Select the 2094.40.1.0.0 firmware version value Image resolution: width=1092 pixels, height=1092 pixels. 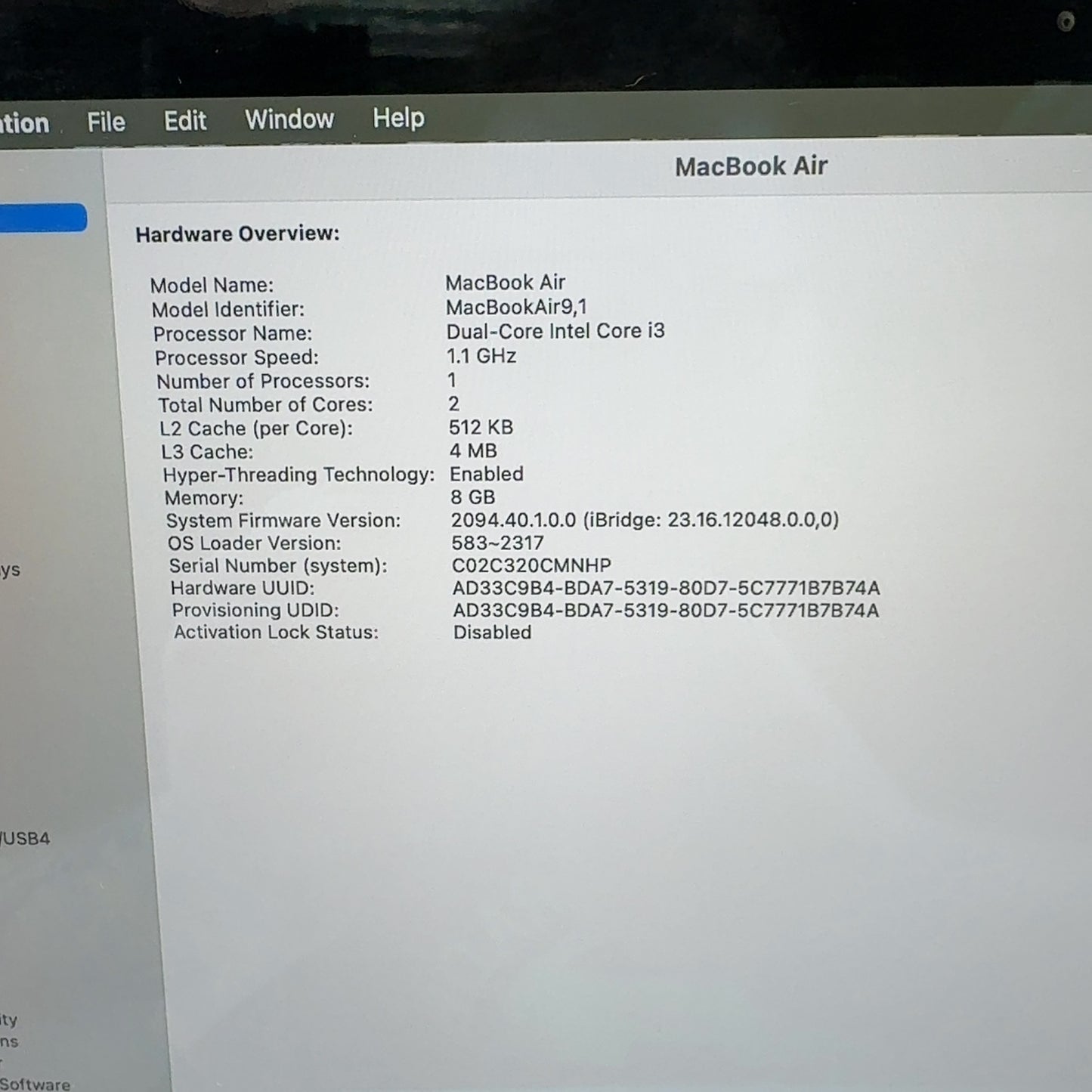645,520
